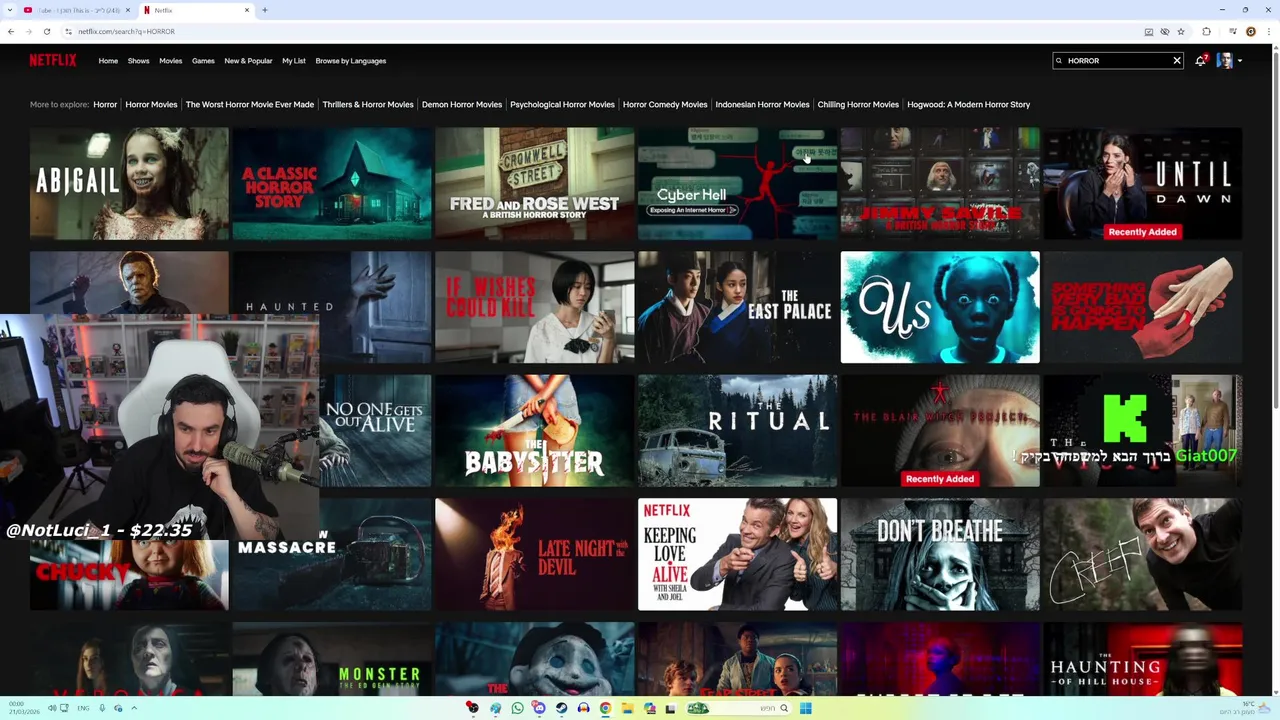Close the Netflix tab

point(247,10)
